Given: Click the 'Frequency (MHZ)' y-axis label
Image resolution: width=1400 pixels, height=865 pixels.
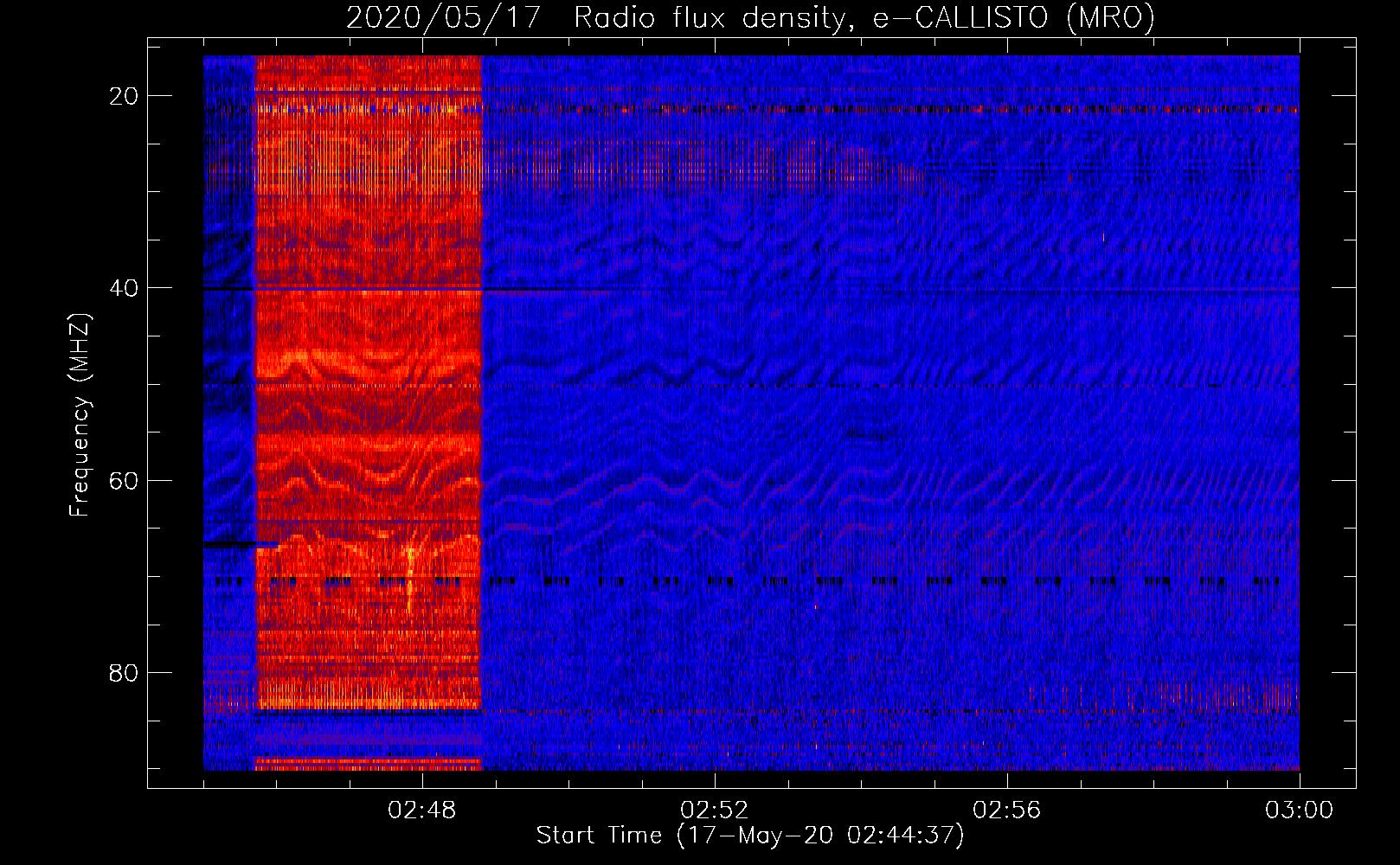Looking at the screenshot, I should coord(80,415).
